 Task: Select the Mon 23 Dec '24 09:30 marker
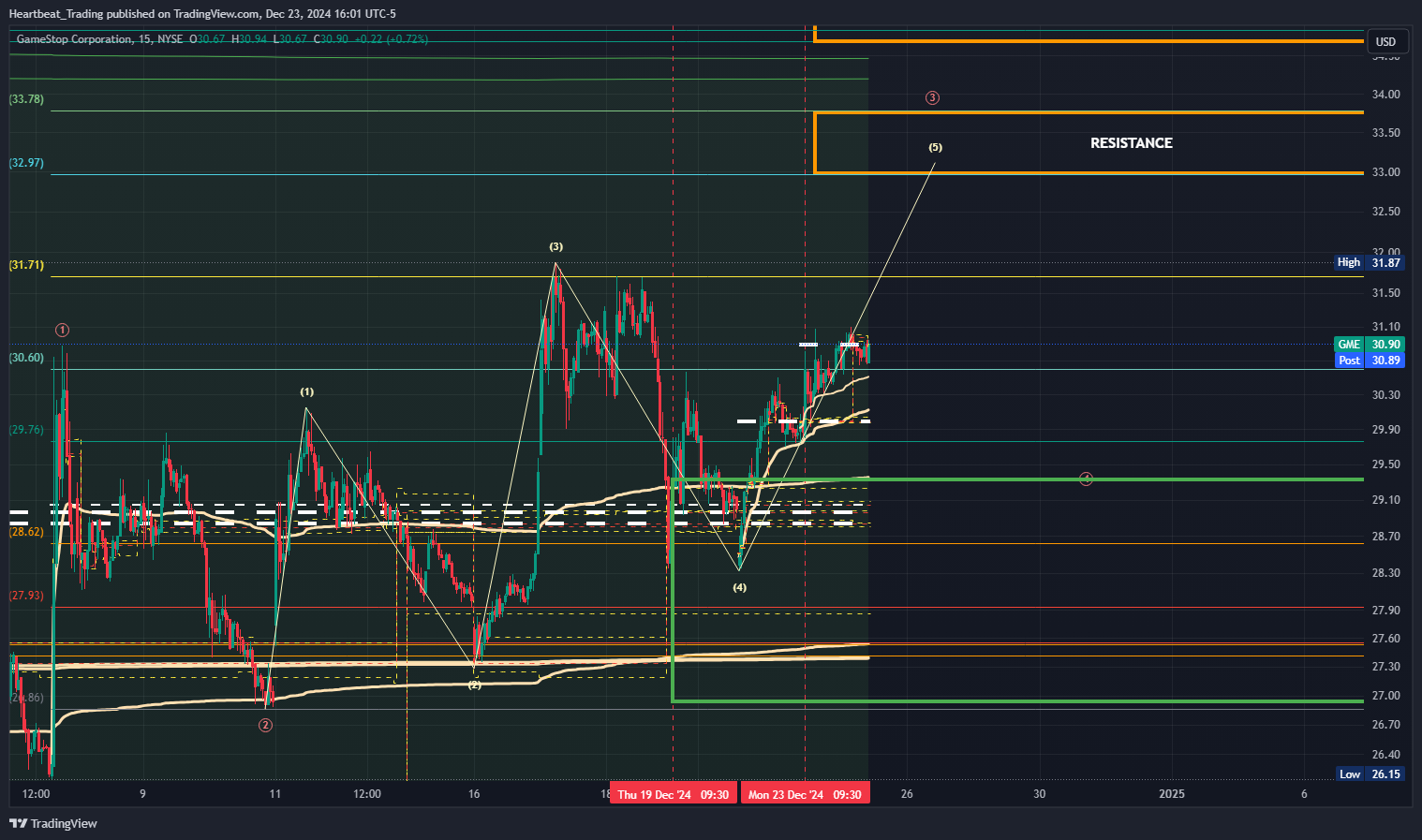point(805,794)
